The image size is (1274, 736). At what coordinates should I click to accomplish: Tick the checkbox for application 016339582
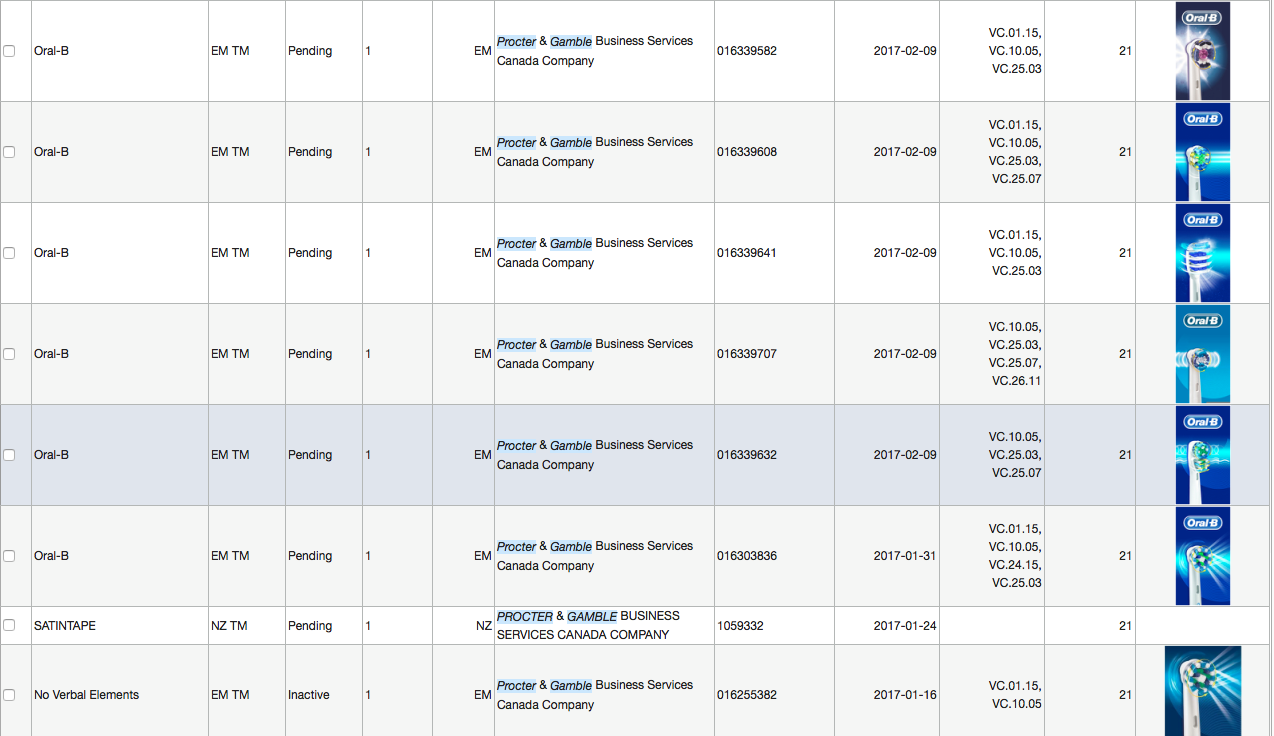click(9, 51)
